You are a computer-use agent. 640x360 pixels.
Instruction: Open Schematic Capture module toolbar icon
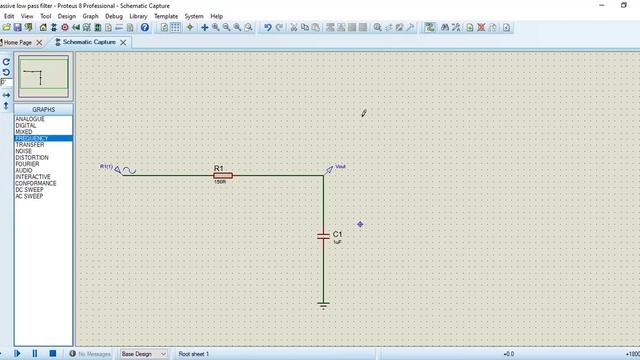53,27
